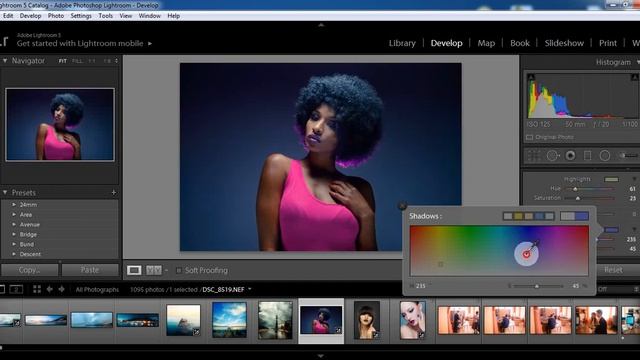Click the Copy... button

pyautogui.click(x=29, y=270)
